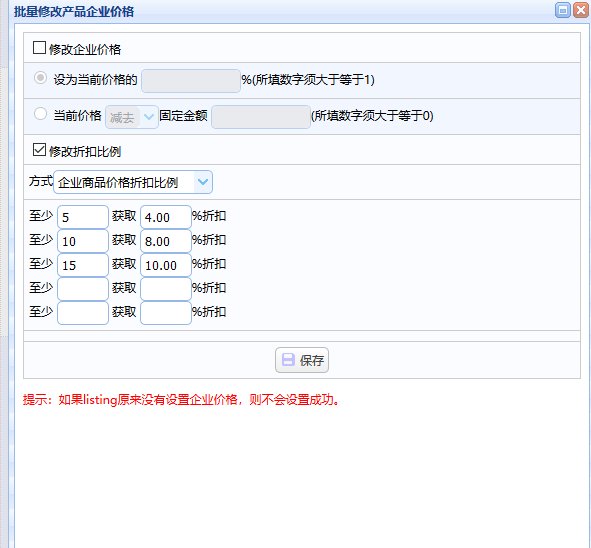
Task: Click the 修改企业价格 label text
Action: (x=85, y=50)
